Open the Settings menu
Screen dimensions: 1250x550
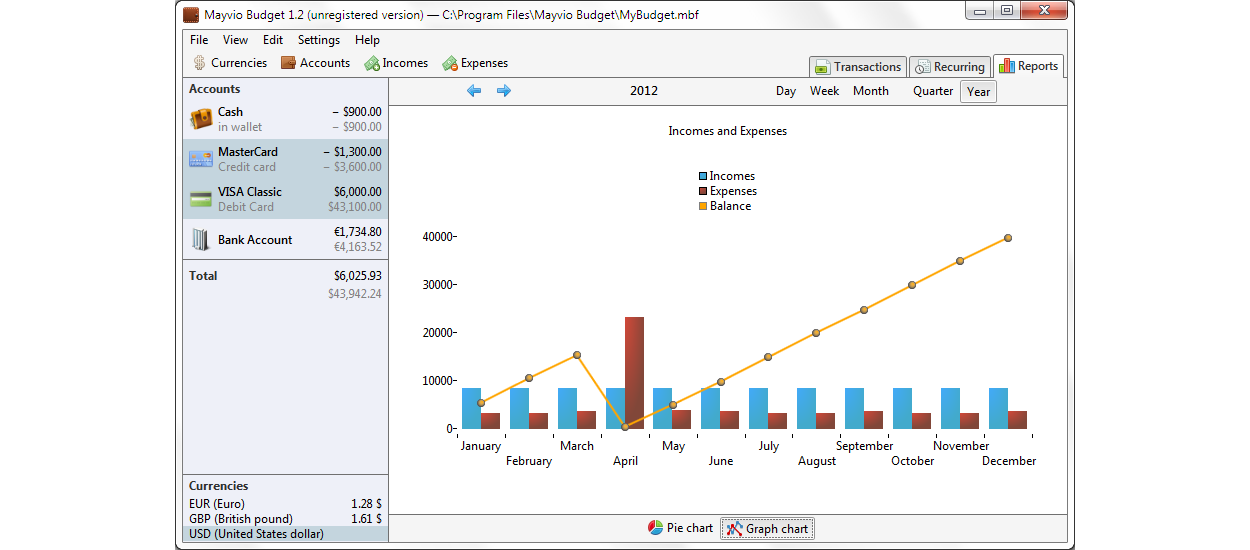click(x=319, y=40)
